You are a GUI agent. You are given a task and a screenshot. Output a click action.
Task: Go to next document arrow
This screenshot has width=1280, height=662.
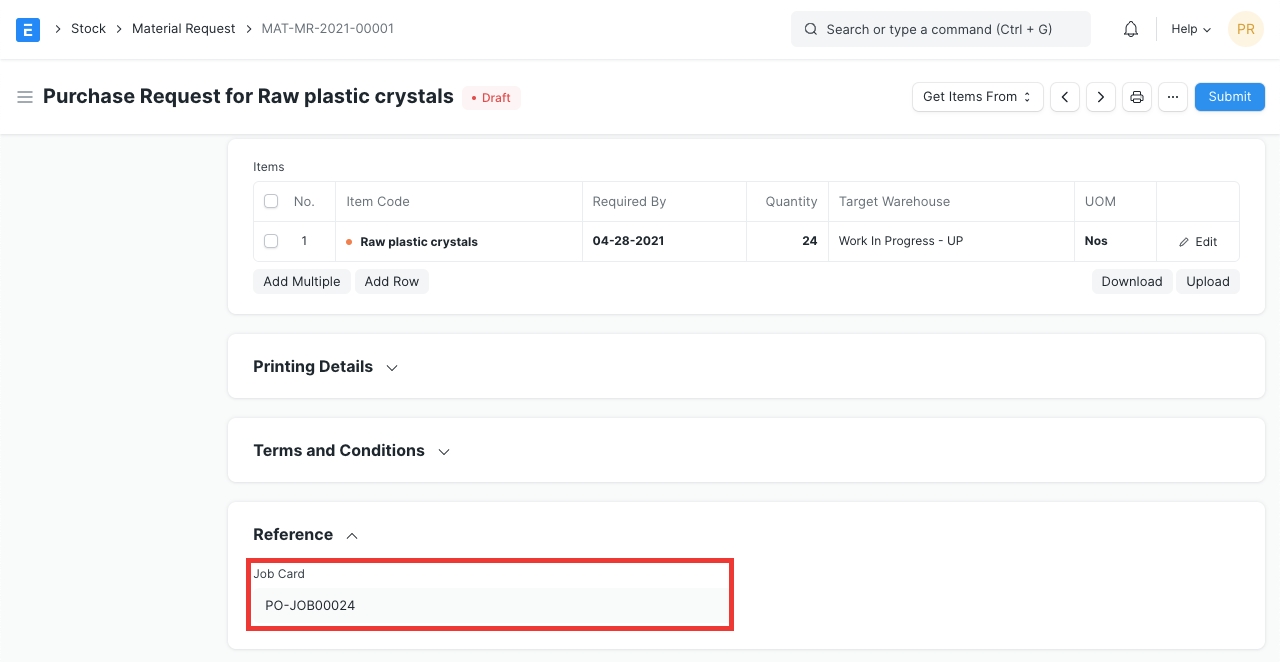pyautogui.click(x=1101, y=97)
